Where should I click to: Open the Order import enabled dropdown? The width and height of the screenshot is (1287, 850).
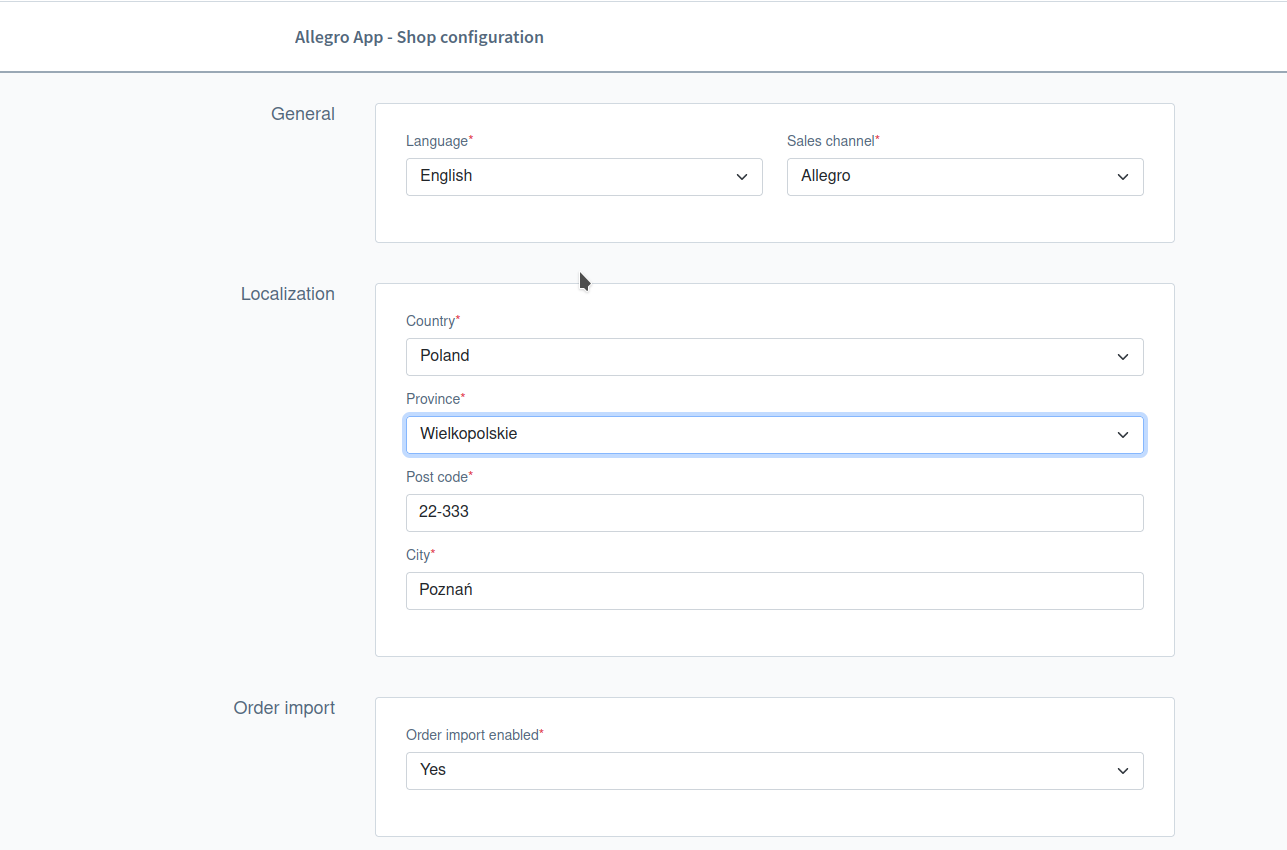click(775, 771)
